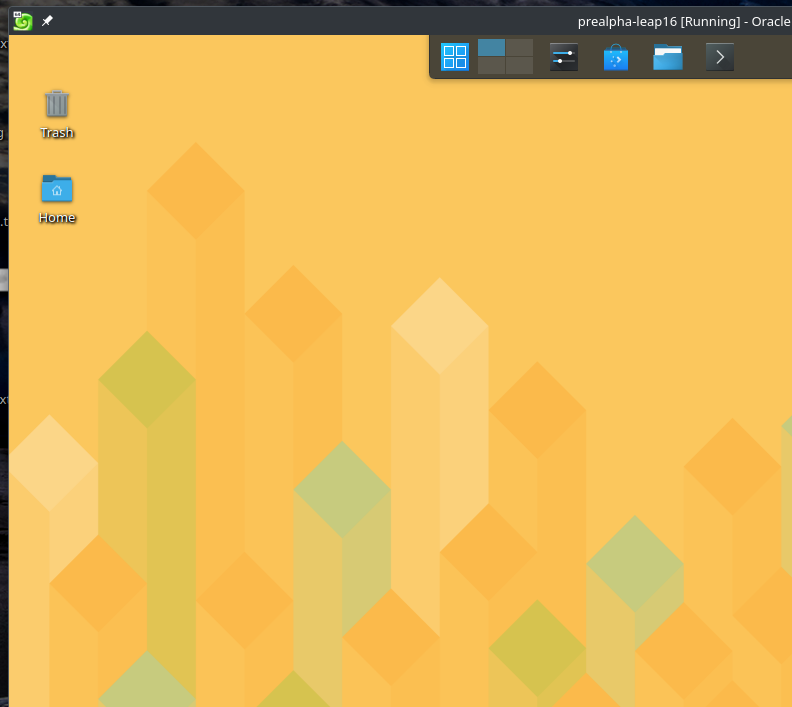Switch to the bottom-left virtual desktop in pager

tap(491, 66)
